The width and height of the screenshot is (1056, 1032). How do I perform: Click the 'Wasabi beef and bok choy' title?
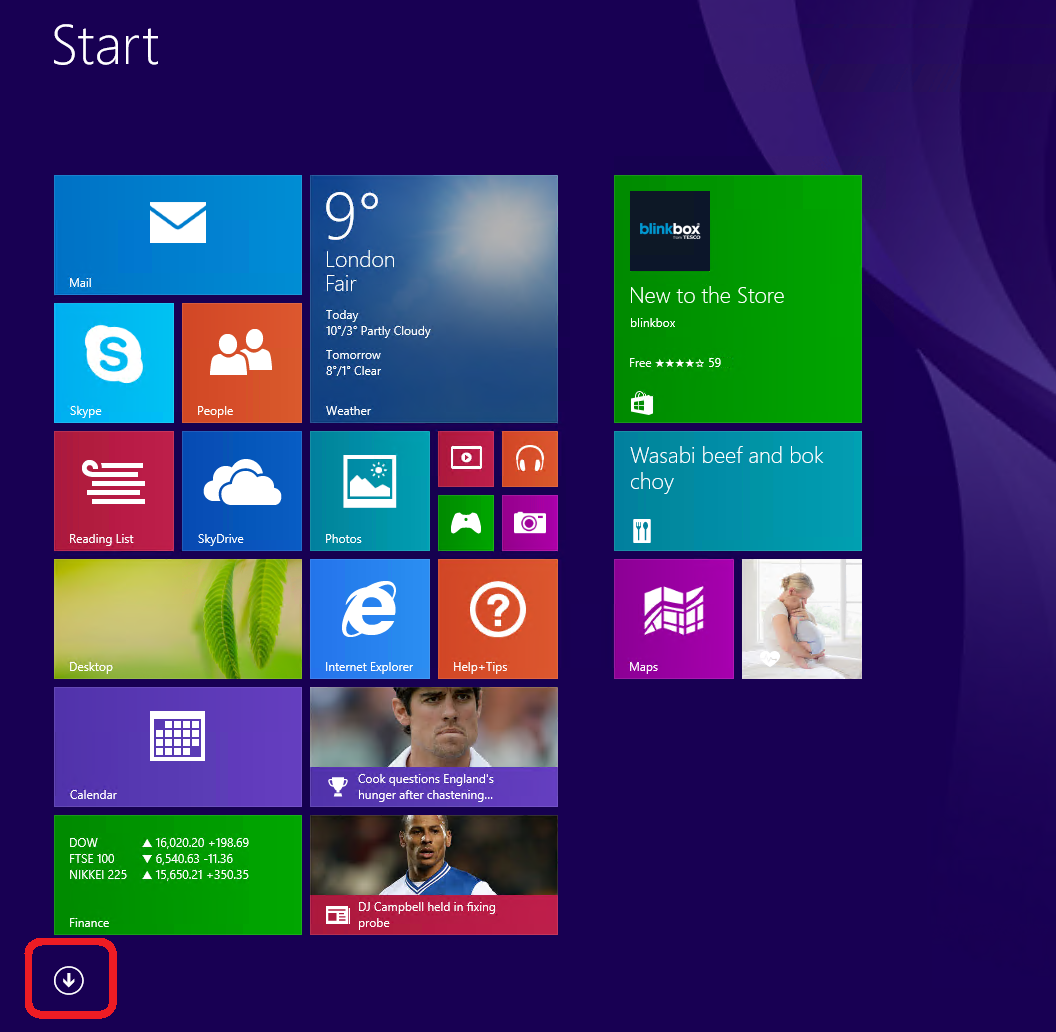[x=727, y=469]
